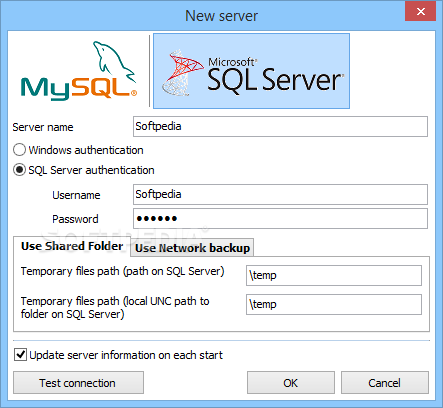
Task: Choose the MySQL server type logo
Action: pos(79,71)
